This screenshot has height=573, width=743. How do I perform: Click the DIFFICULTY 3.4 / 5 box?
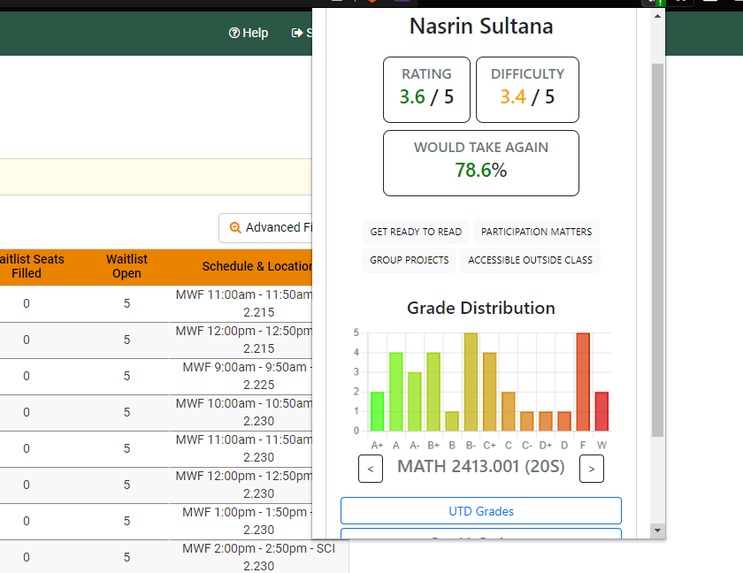point(527,90)
